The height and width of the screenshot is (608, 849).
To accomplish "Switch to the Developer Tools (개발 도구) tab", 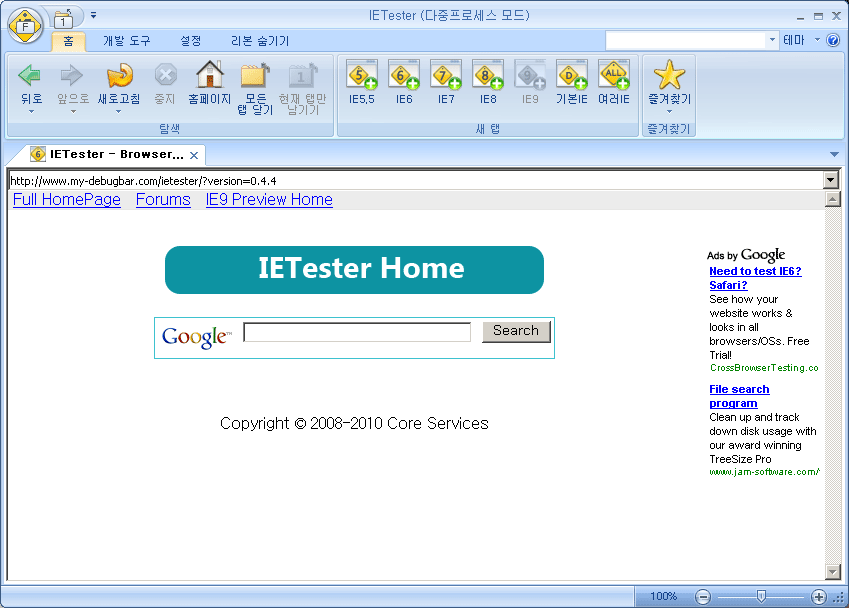I will tap(127, 41).
